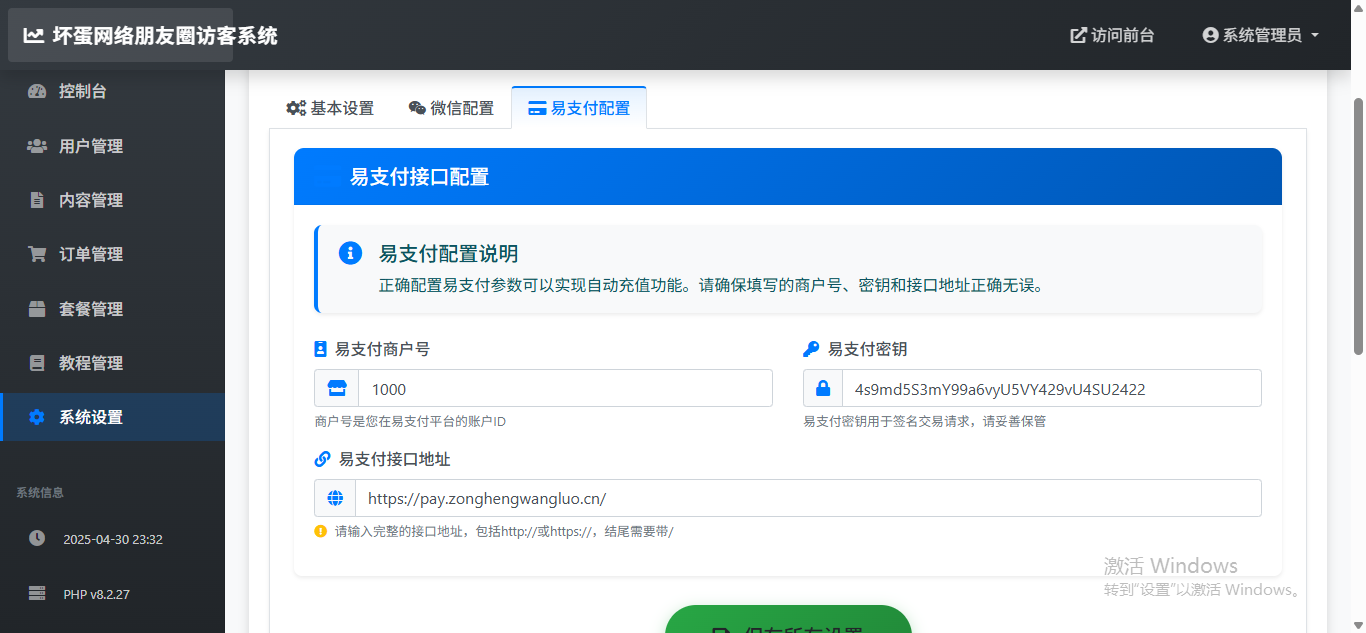The width and height of the screenshot is (1366, 633).
Task: Click the 套餐管理 box icon
Action: point(37,309)
